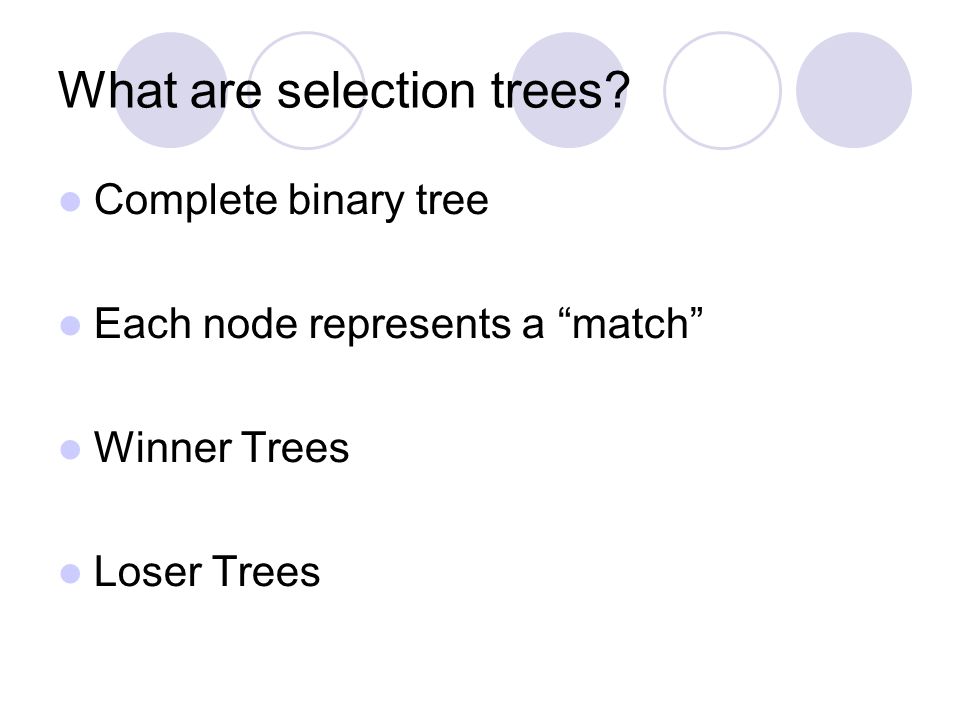Click the word "Winner" in the third bullet

pyautogui.click(x=163, y=447)
